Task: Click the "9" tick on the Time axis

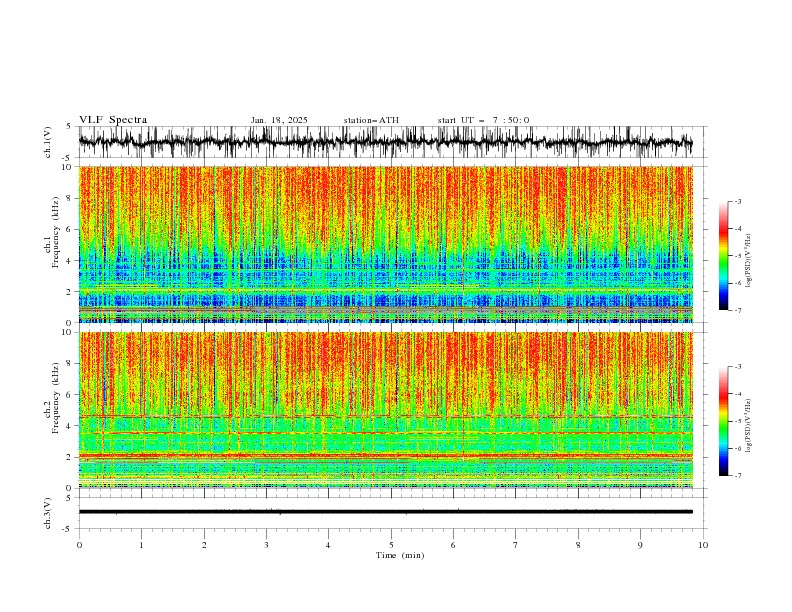Action: pos(640,545)
